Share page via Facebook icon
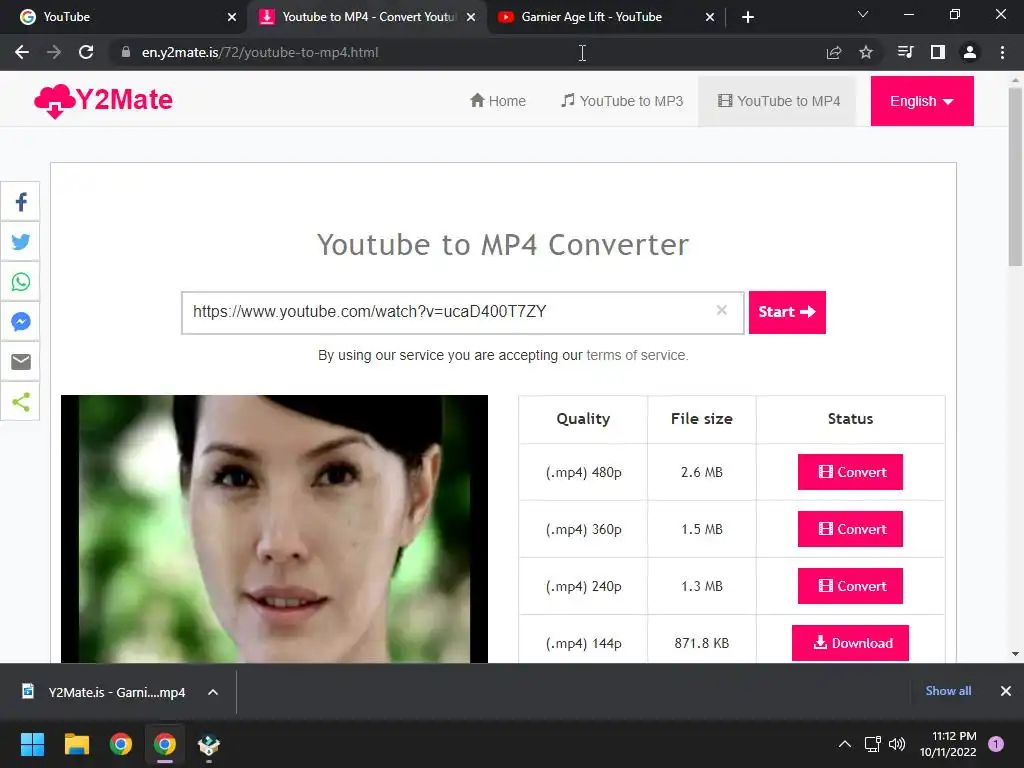This screenshot has width=1024, height=768. 20,202
